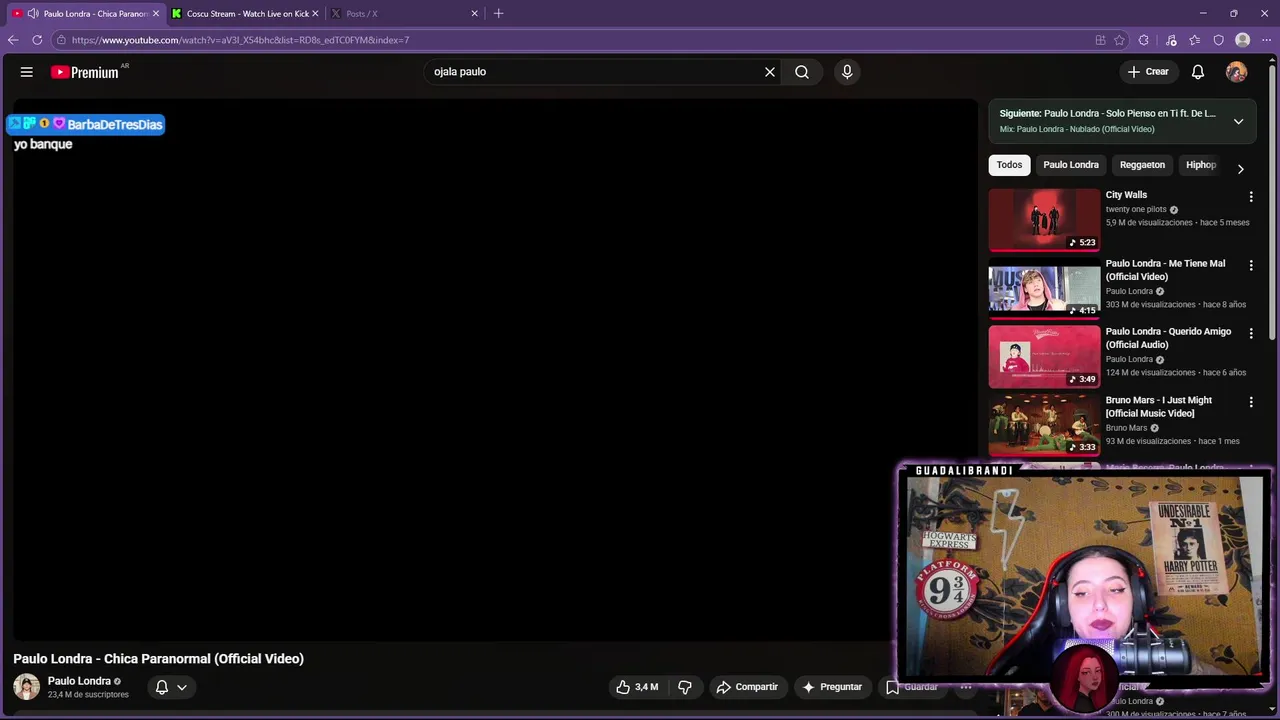The height and width of the screenshot is (720, 1280).
Task: Open twenty one pilots channel link
Action: (1136, 210)
